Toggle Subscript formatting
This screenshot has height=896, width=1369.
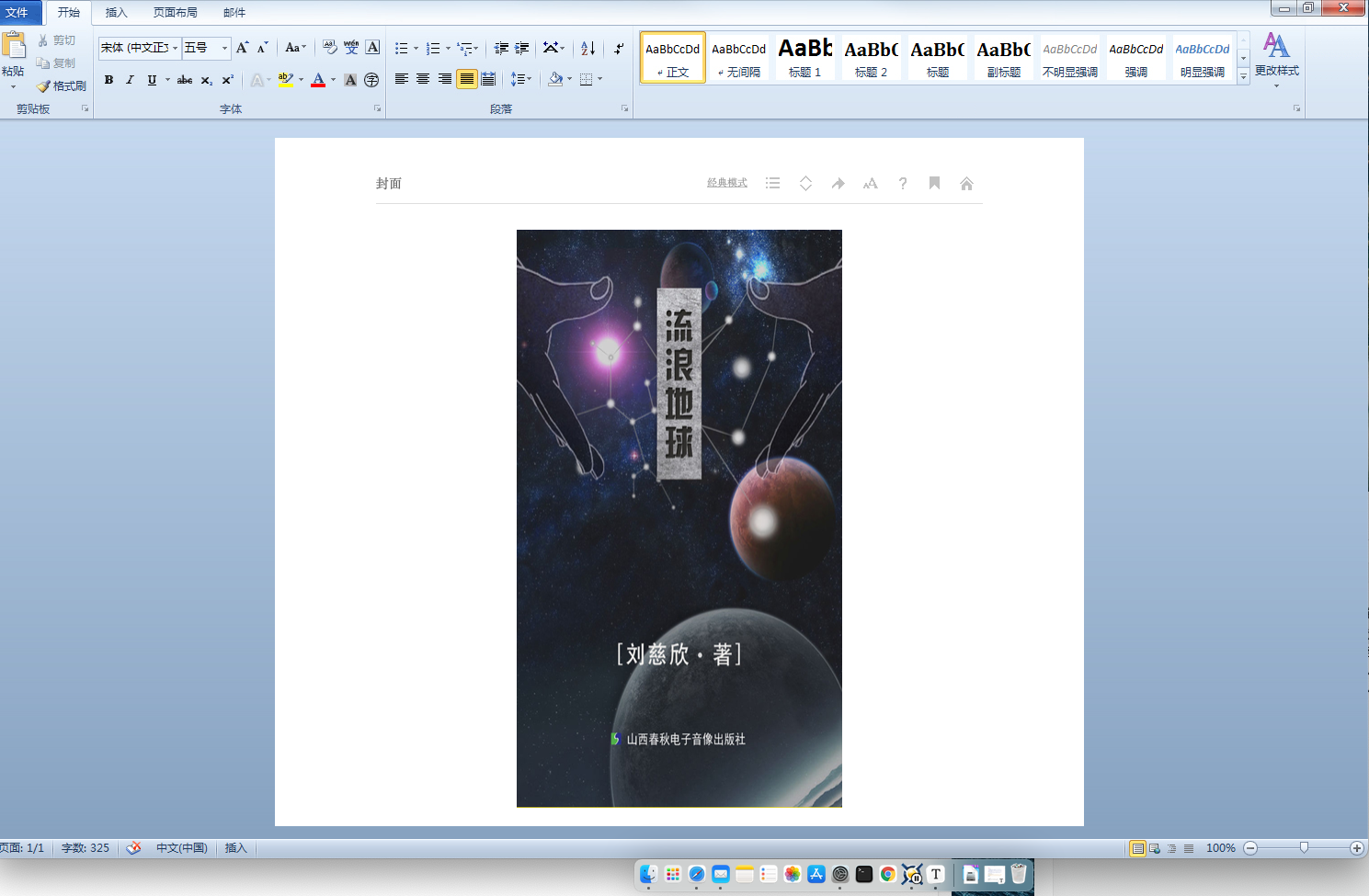(x=206, y=80)
